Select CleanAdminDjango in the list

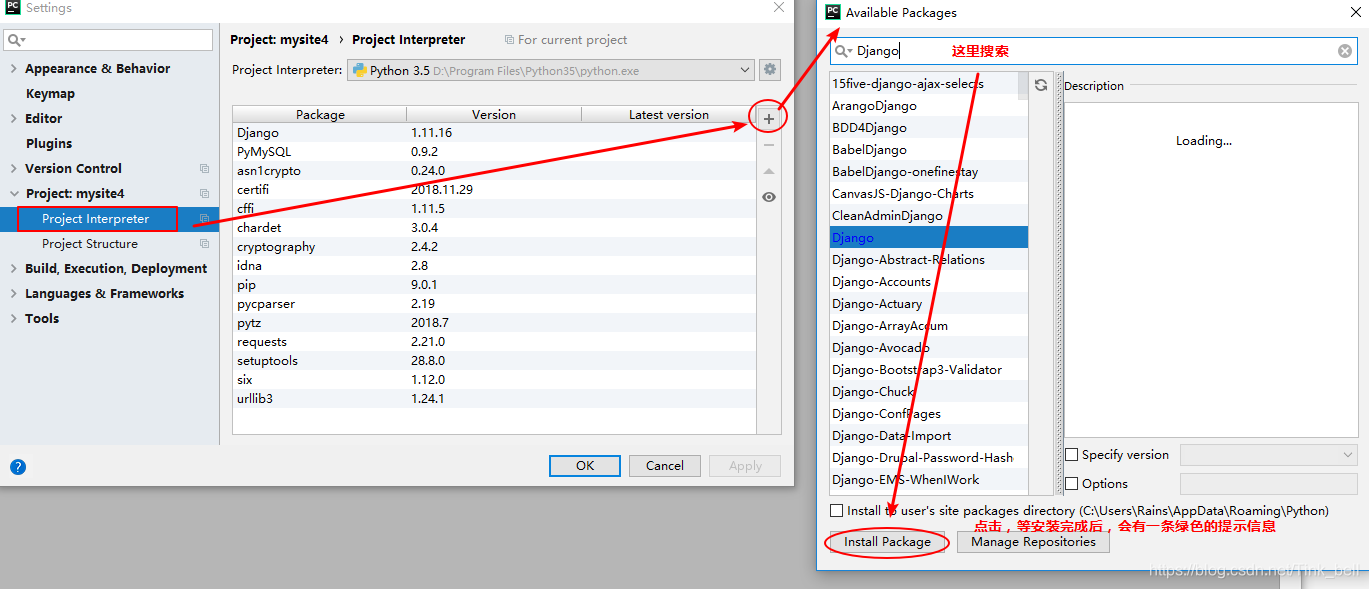coord(928,216)
